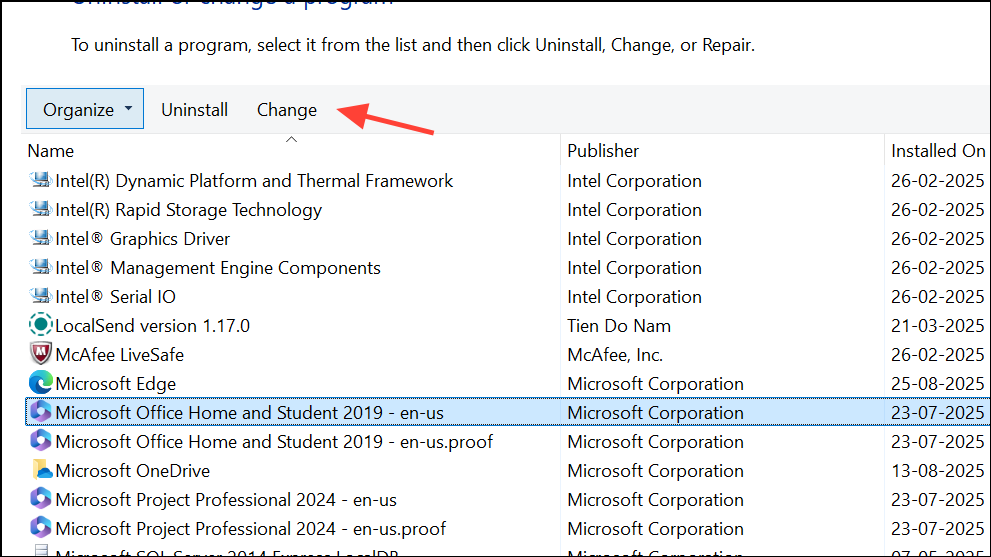The height and width of the screenshot is (557, 991).
Task: Click the Microsoft Office Home and Student 2019 en-us icon
Action: 41,413
